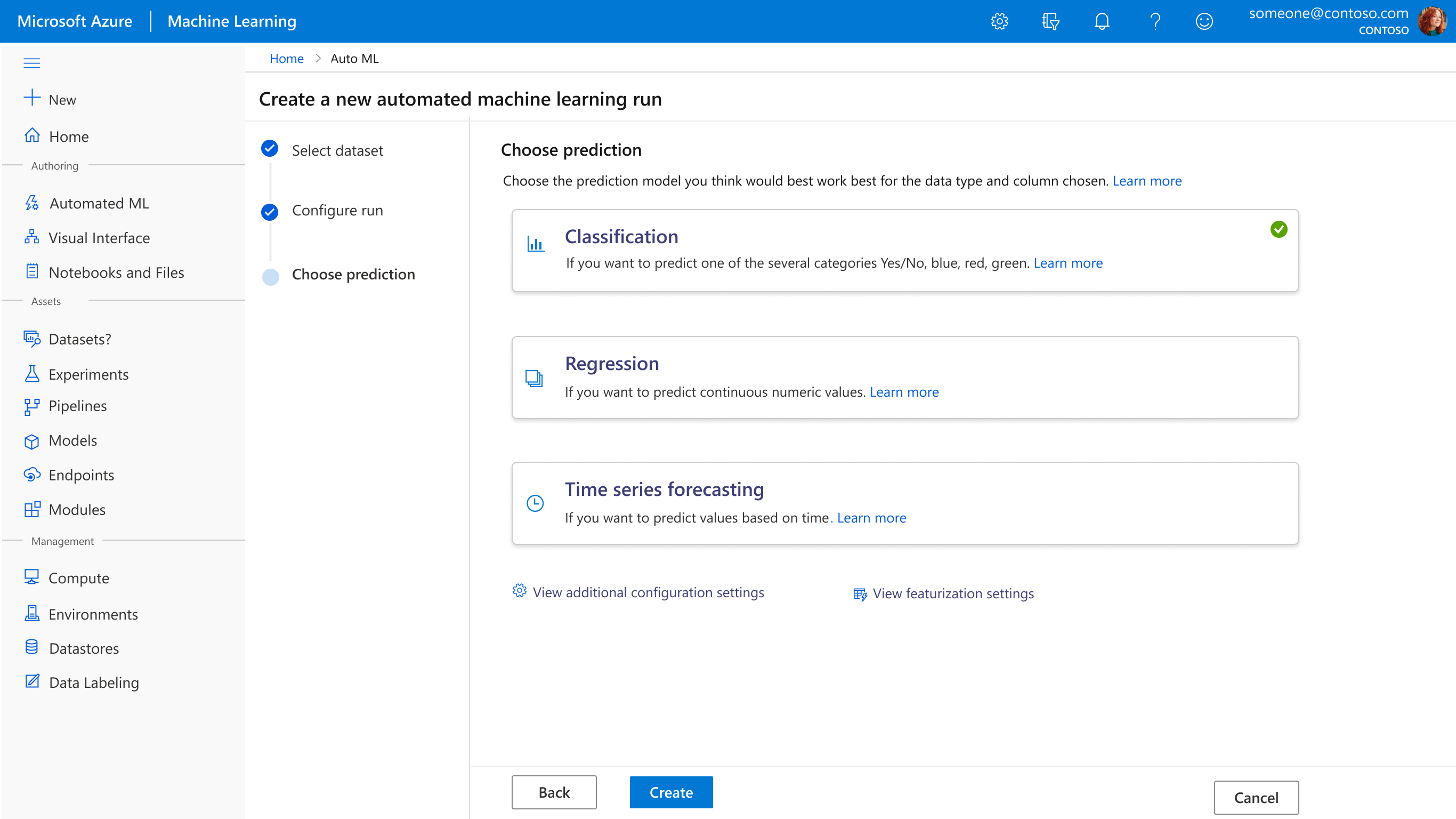The image size is (1456, 819).
Task: Click the Home breadcrumb link
Action: click(x=287, y=58)
